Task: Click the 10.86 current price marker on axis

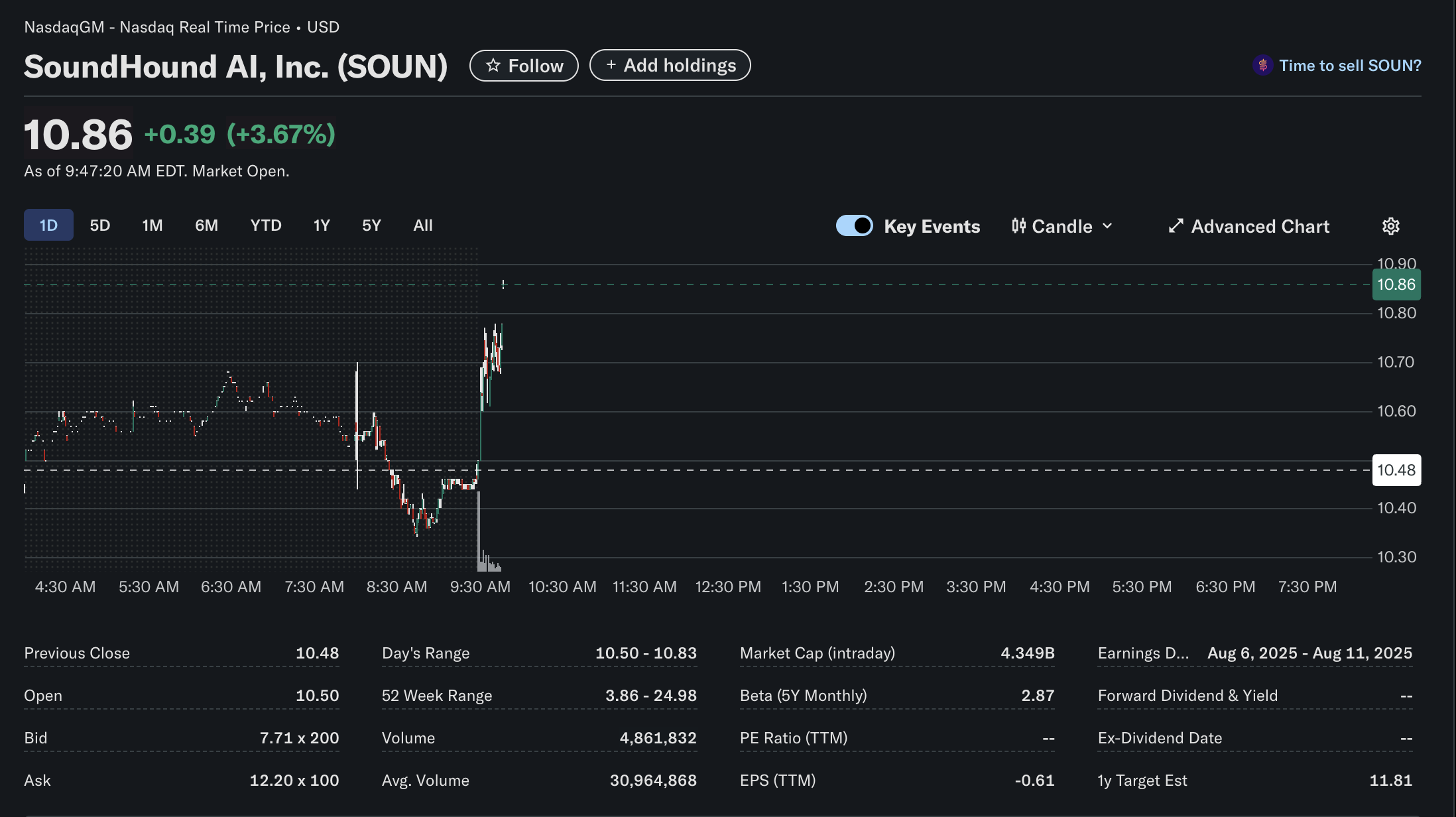Action: click(x=1396, y=284)
